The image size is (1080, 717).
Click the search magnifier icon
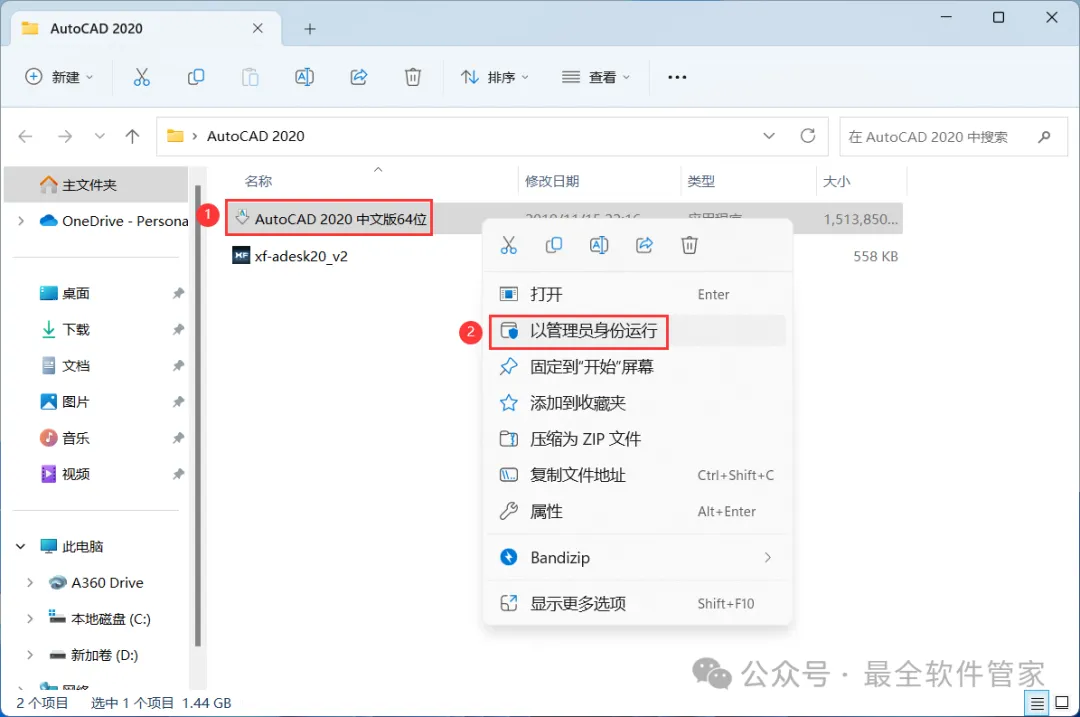click(1044, 136)
